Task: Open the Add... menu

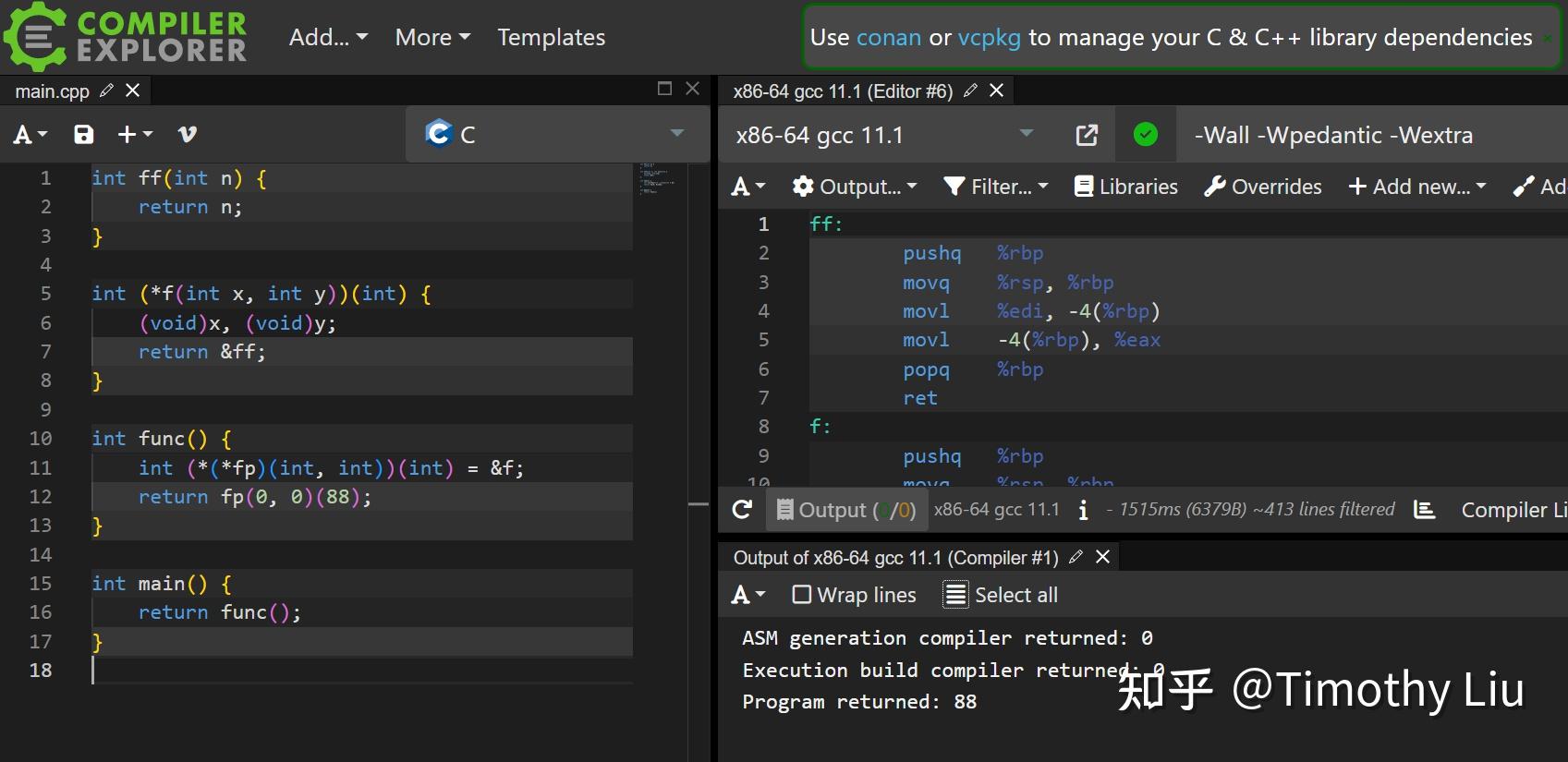Action: tap(328, 38)
